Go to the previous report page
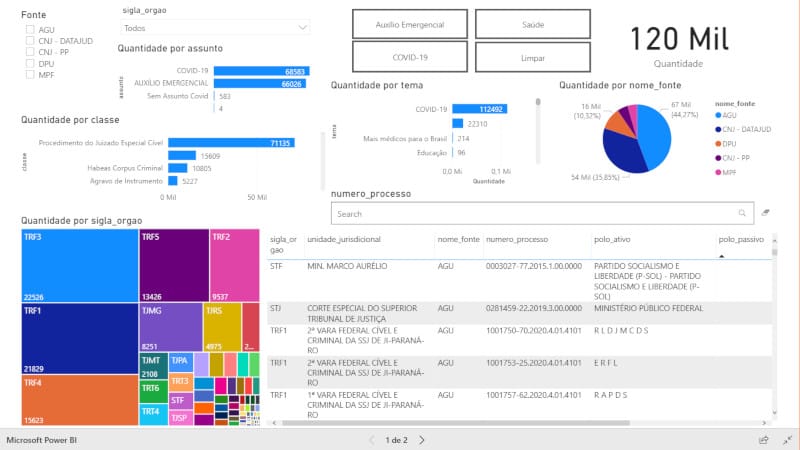 pos(372,439)
